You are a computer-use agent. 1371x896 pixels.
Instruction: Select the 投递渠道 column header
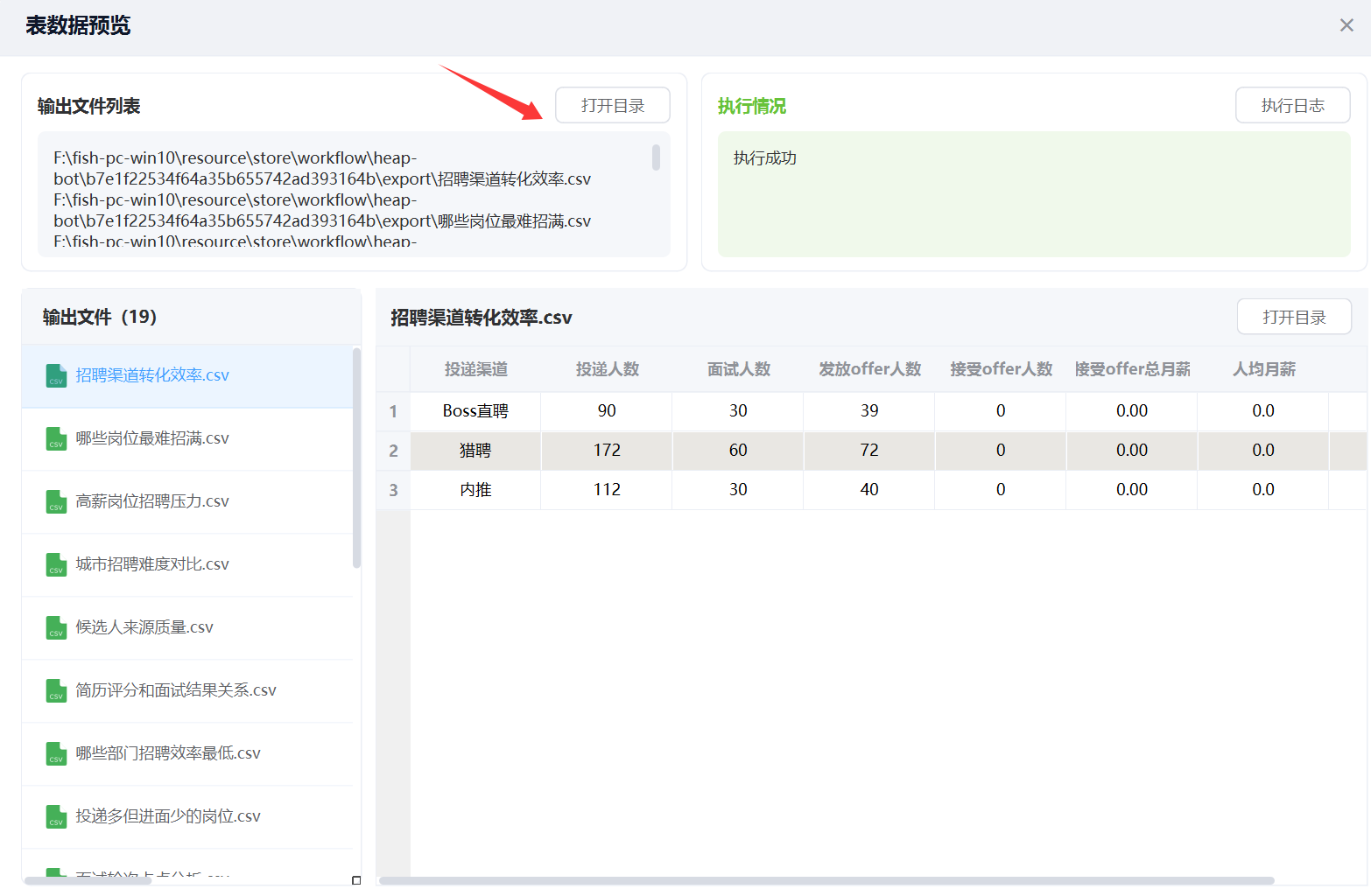tap(475, 369)
